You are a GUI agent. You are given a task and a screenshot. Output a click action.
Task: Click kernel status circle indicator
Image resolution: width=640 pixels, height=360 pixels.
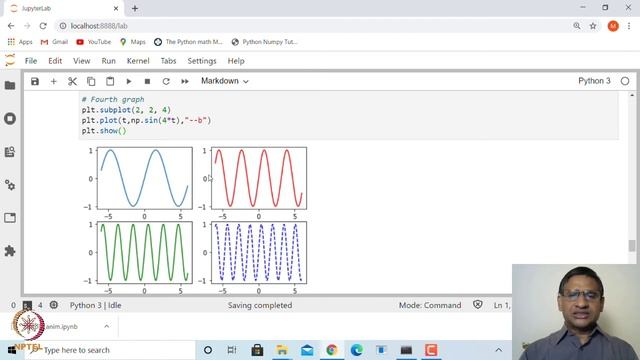click(625, 81)
